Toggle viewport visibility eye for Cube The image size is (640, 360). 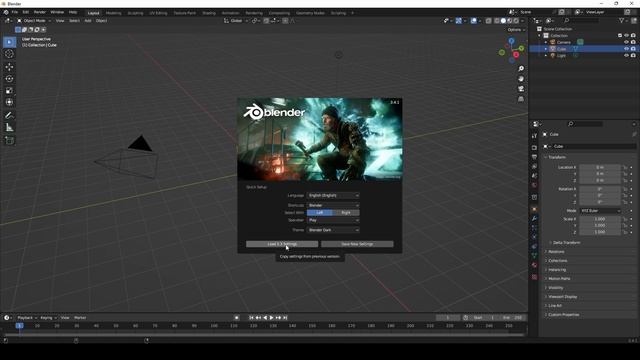click(627, 49)
